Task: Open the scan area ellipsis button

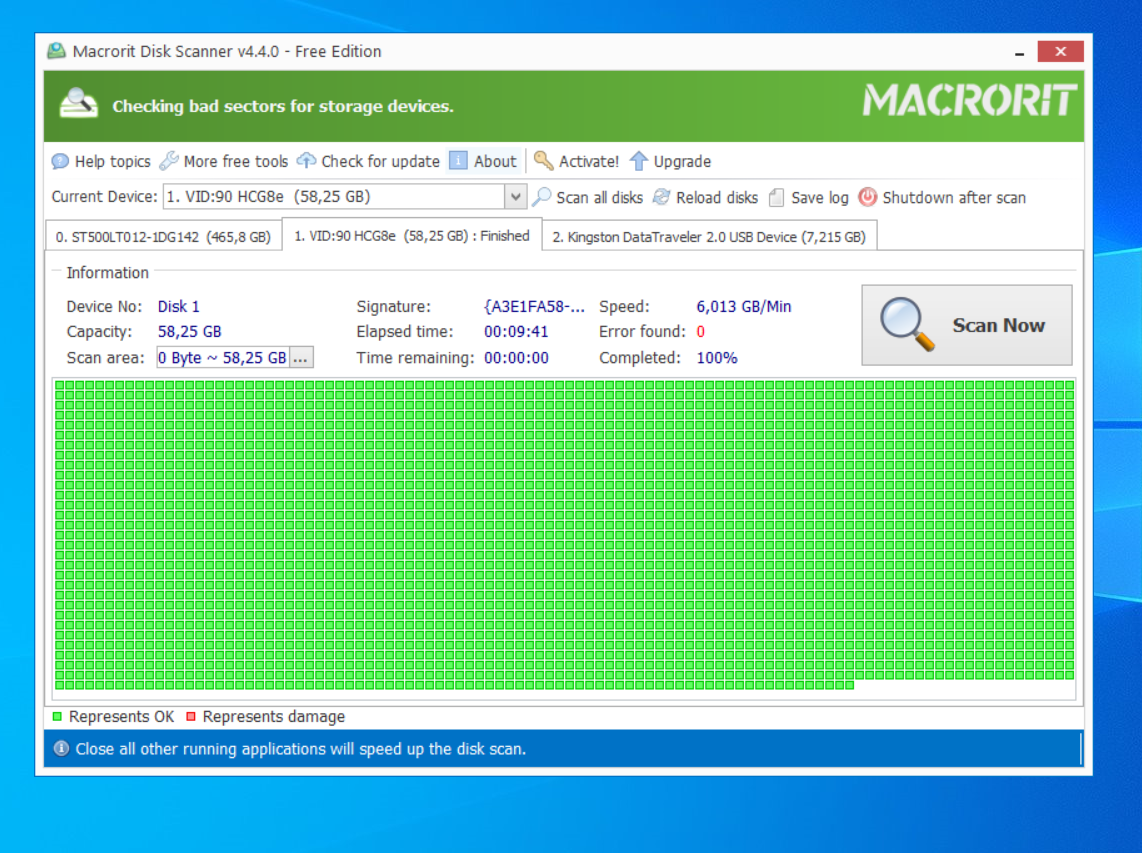Action: pos(301,358)
